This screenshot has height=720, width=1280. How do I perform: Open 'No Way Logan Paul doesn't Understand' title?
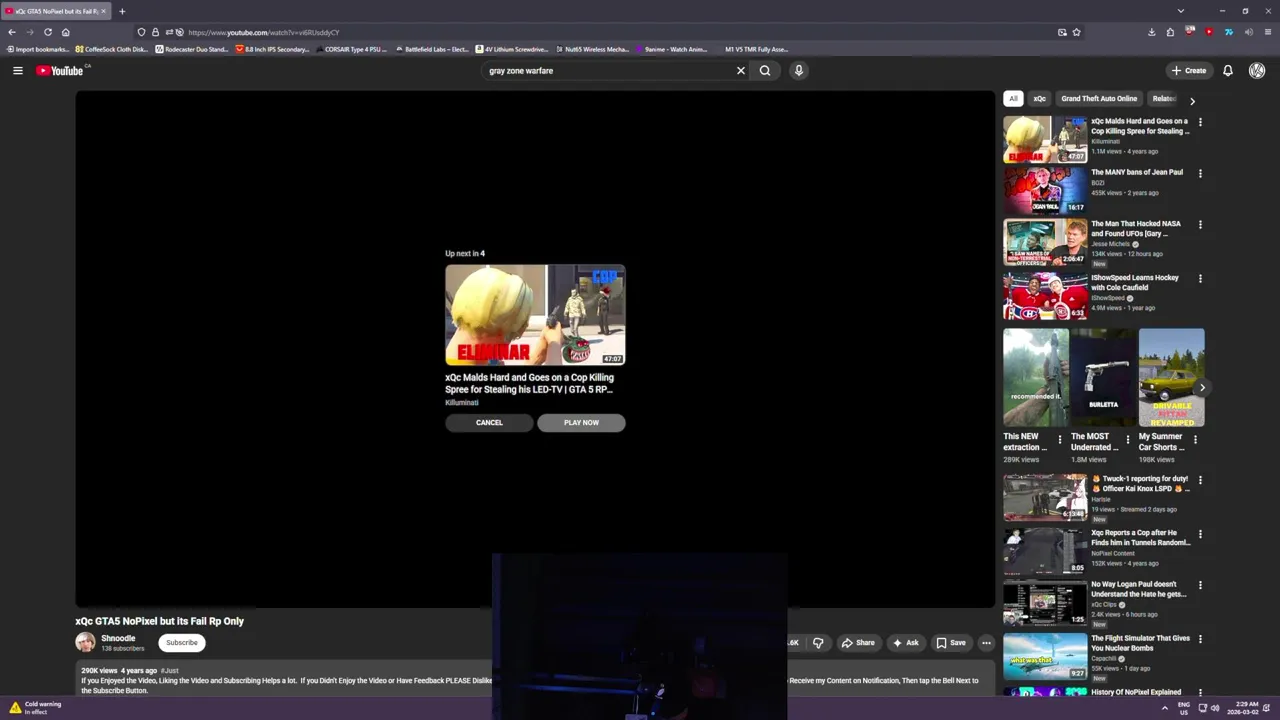(1138, 589)
